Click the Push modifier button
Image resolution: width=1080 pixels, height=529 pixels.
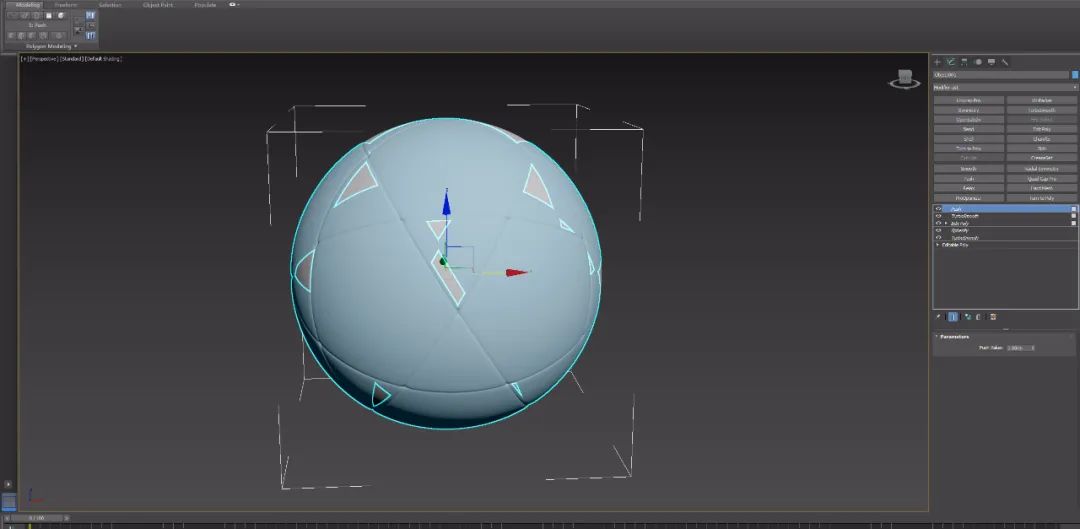[968, 178]
